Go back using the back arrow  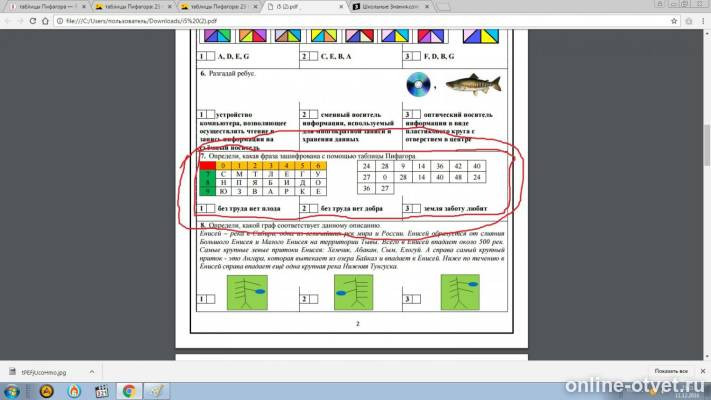pyautogui.click(x=8, y=21)
